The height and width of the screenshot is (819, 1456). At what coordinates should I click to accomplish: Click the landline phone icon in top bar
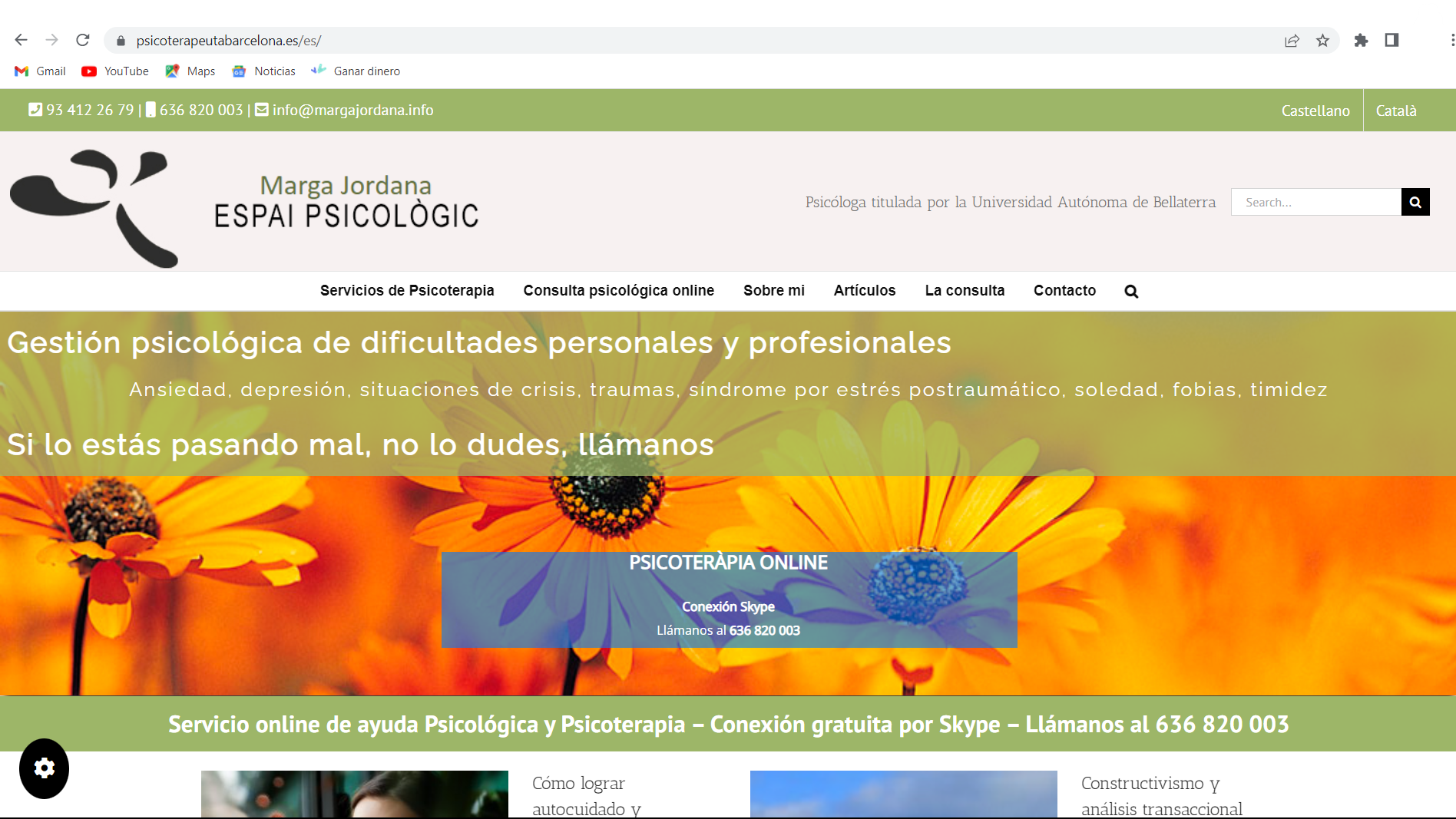(35, 110)
